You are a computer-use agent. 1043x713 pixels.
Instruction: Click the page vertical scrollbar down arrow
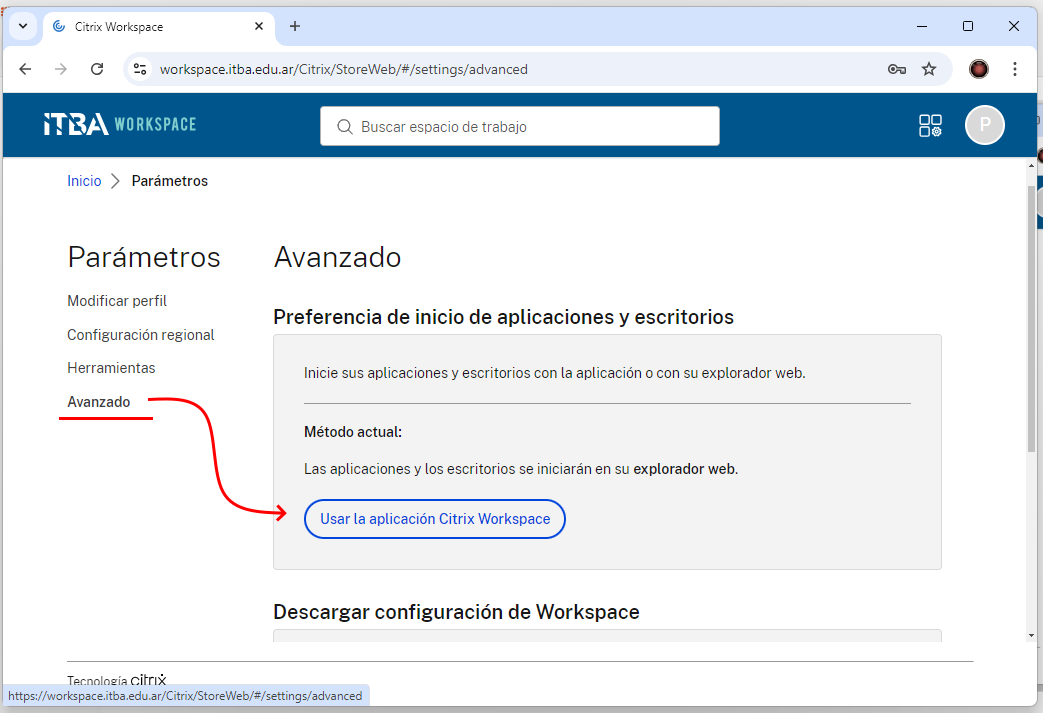pyautogui.click(x=1031, y=635)
